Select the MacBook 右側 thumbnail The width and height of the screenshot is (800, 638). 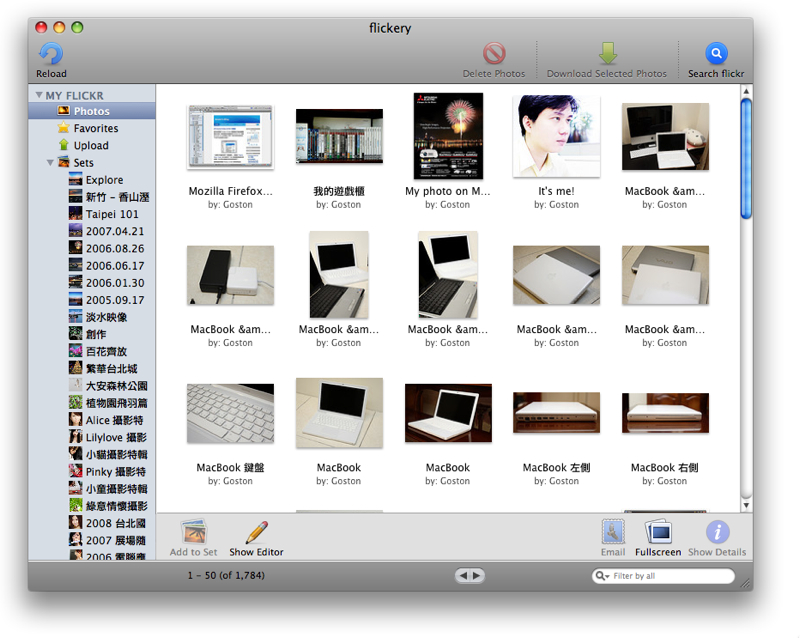(665, 412)
